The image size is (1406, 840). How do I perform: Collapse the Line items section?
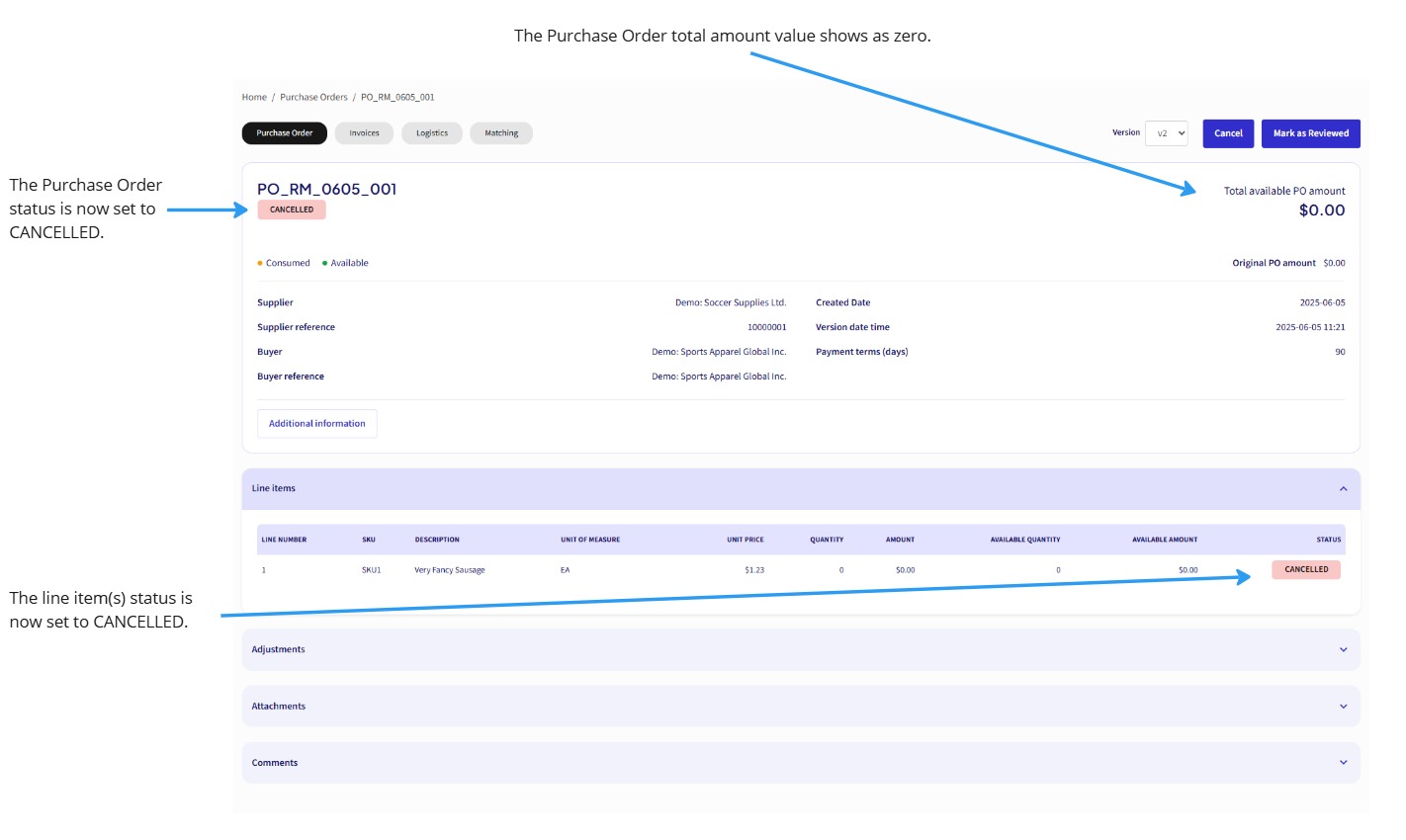pos(1342,488)
